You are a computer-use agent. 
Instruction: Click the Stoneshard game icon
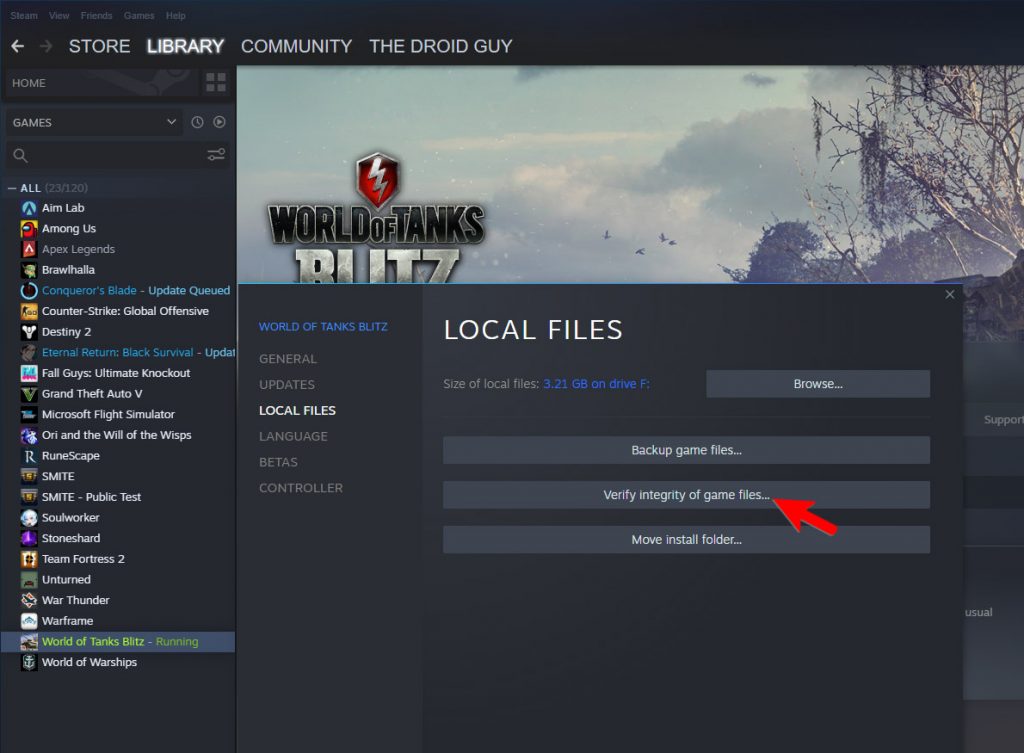pos(29,539)
